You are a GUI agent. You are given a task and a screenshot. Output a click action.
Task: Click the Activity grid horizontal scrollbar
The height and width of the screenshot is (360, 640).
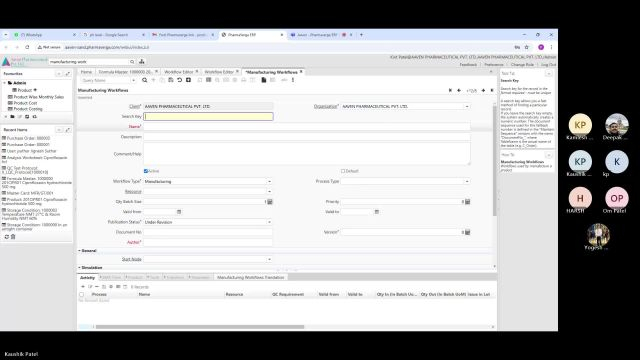click(x=200, y=327)
